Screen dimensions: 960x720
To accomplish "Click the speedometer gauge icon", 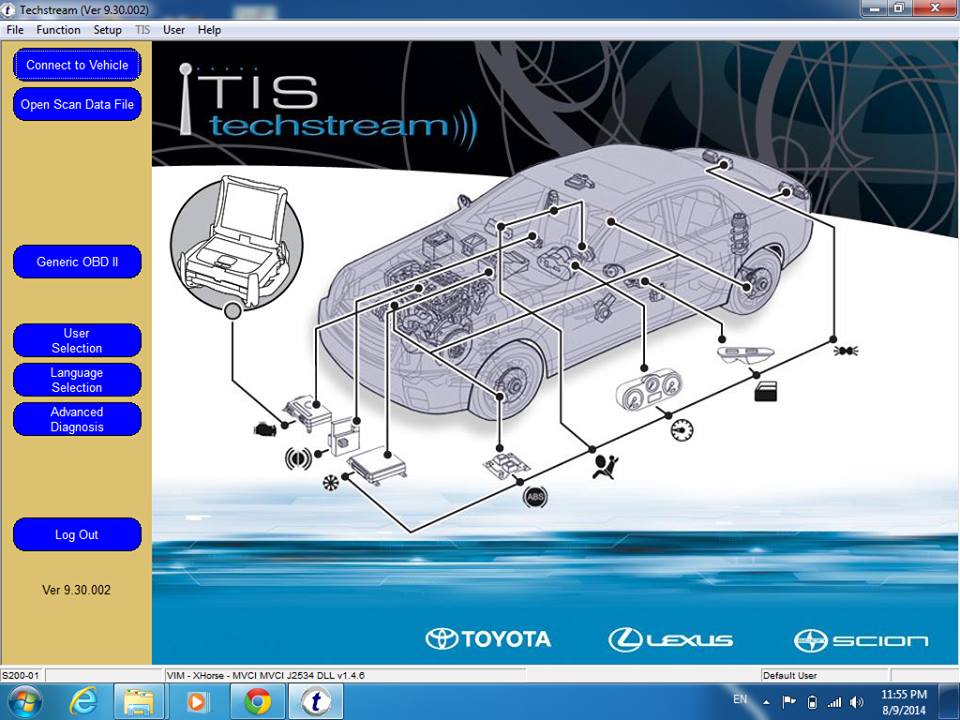I will click(682, 430).
